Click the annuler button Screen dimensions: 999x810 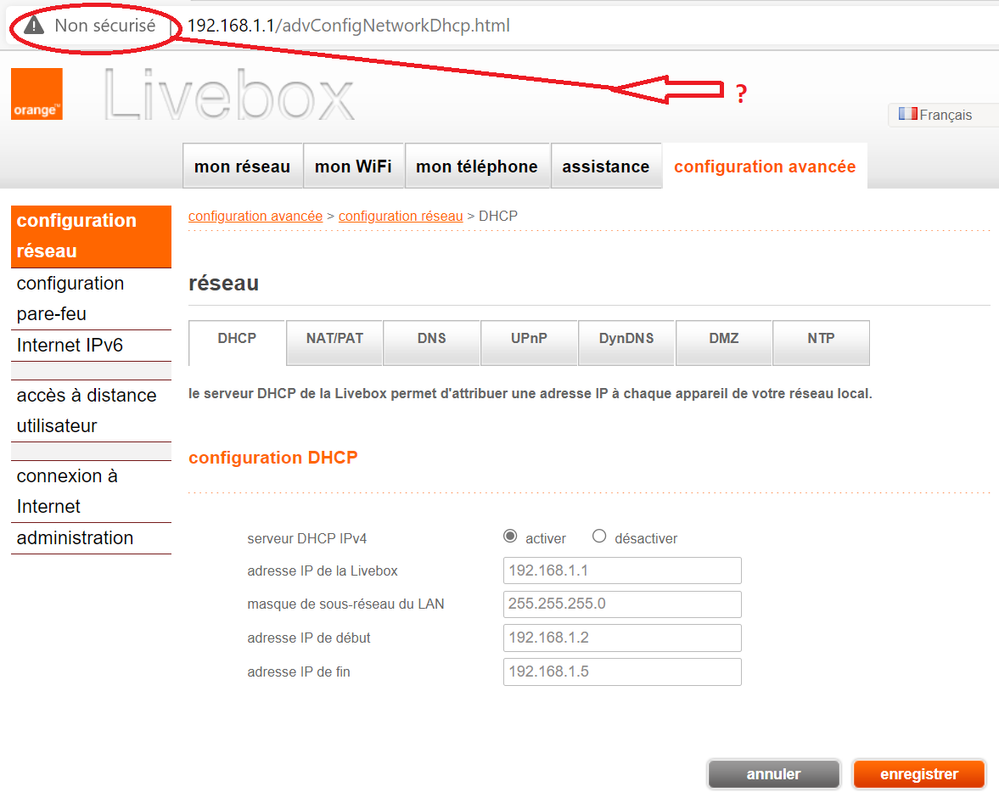point(774,774)
